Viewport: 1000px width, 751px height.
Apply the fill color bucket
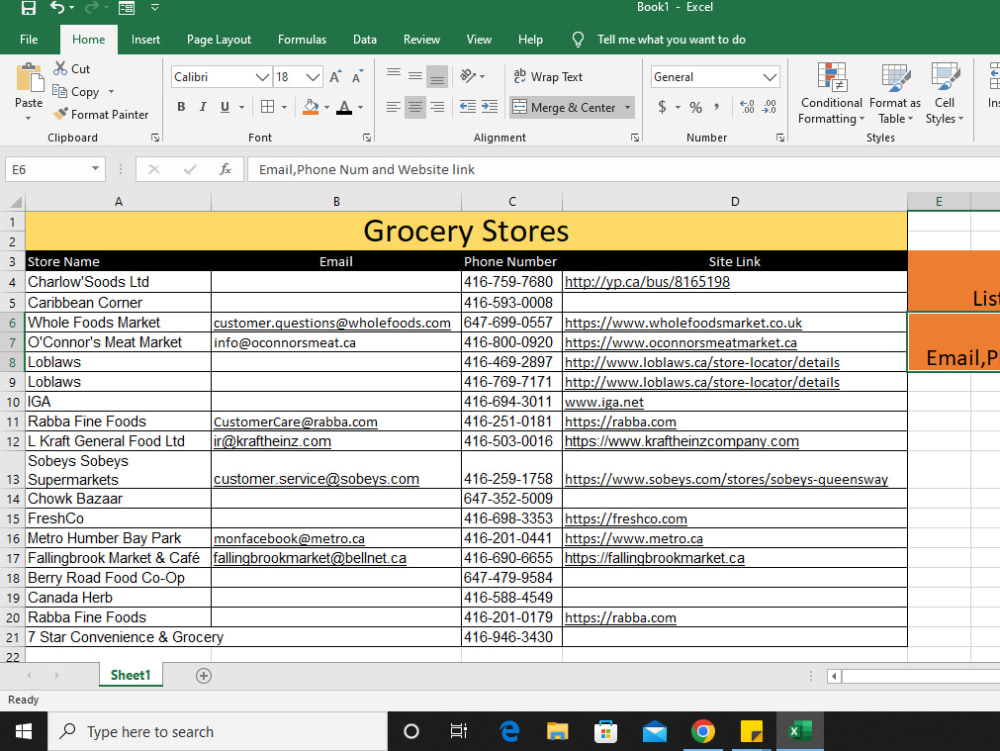pos(311,107)
